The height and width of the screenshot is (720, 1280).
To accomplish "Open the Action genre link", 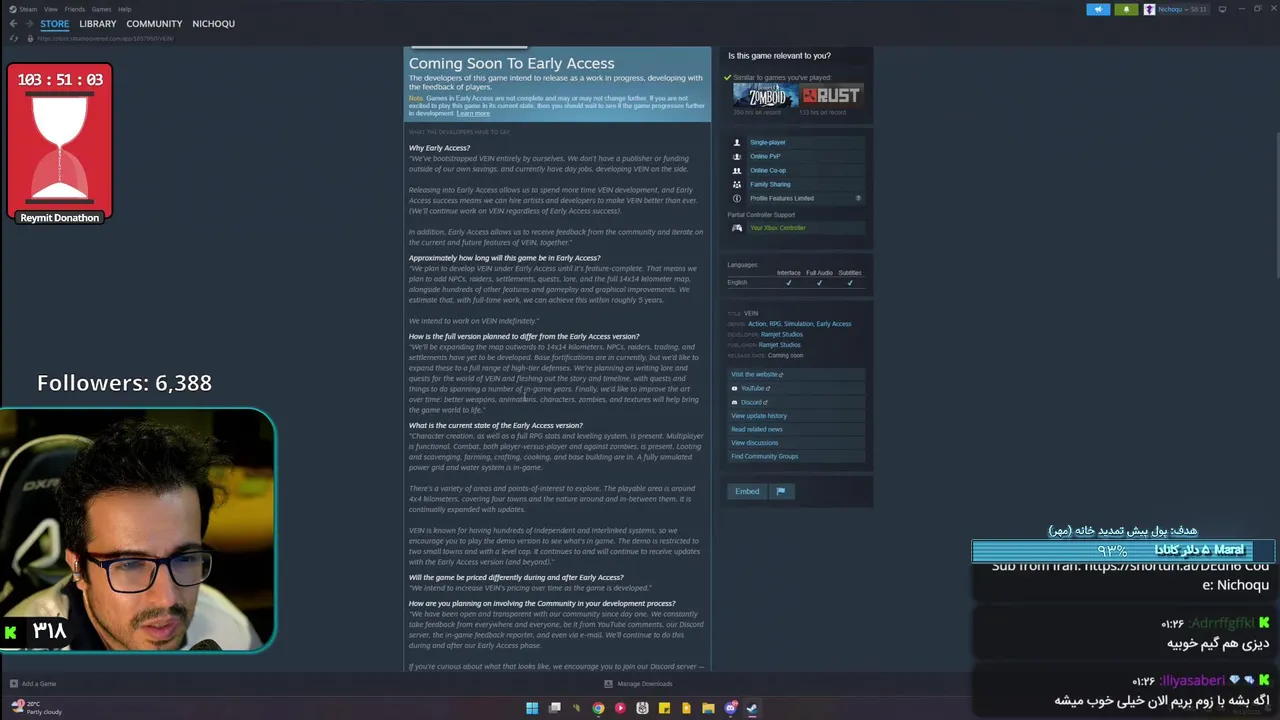I will click(757, 324).
